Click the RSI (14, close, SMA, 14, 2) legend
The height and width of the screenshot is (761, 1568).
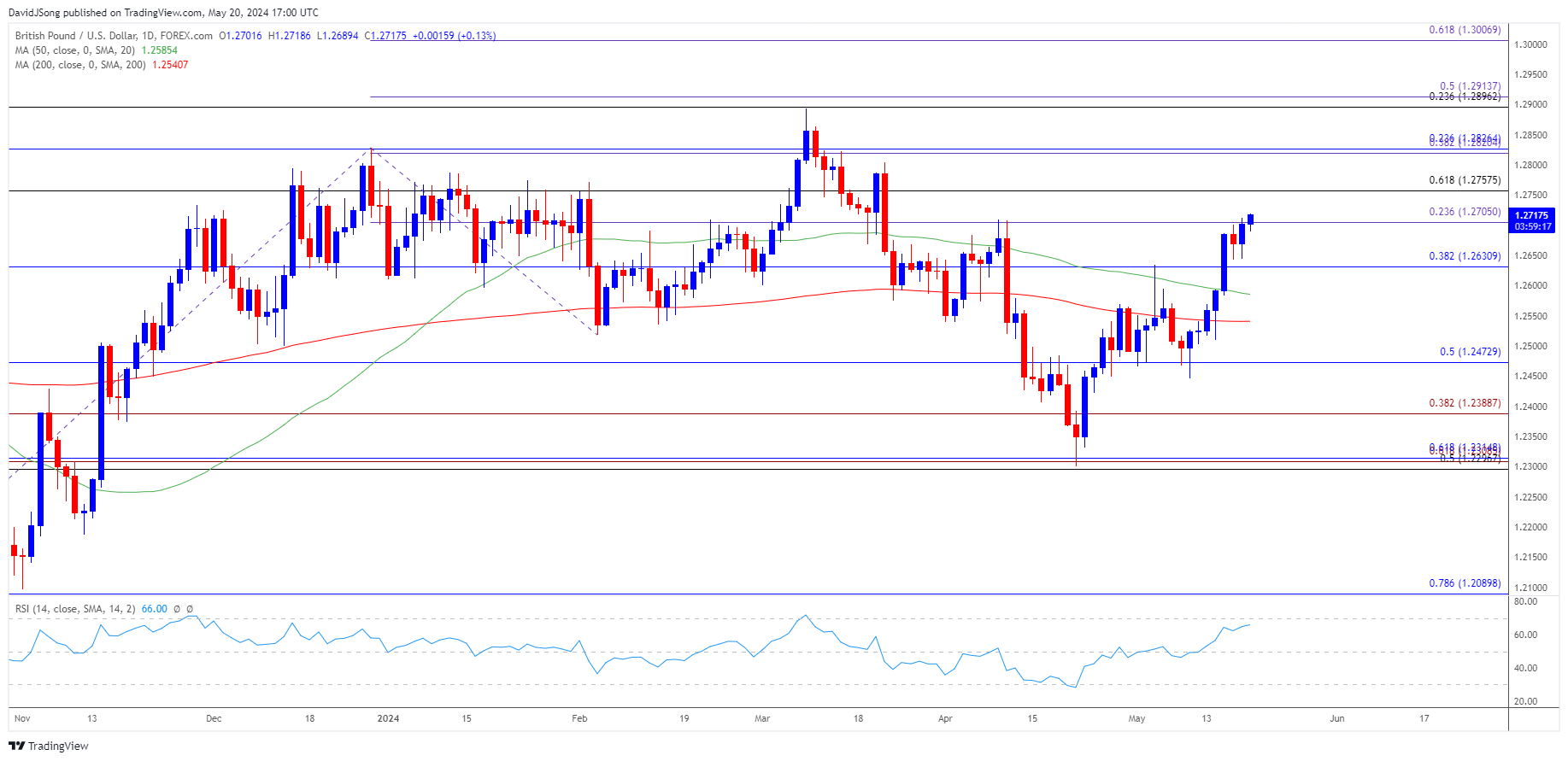click(x=75, y=609)
